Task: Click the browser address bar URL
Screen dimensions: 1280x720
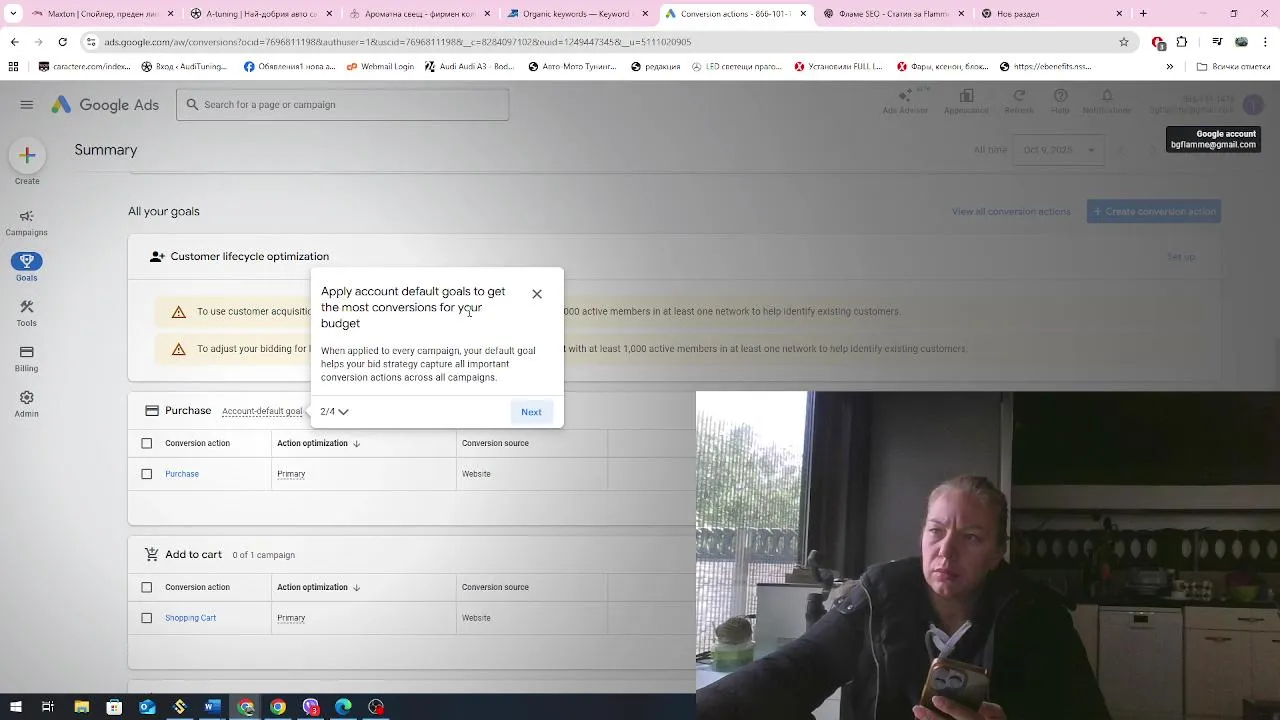Action: pyautogui.click(x=398, y=42)
